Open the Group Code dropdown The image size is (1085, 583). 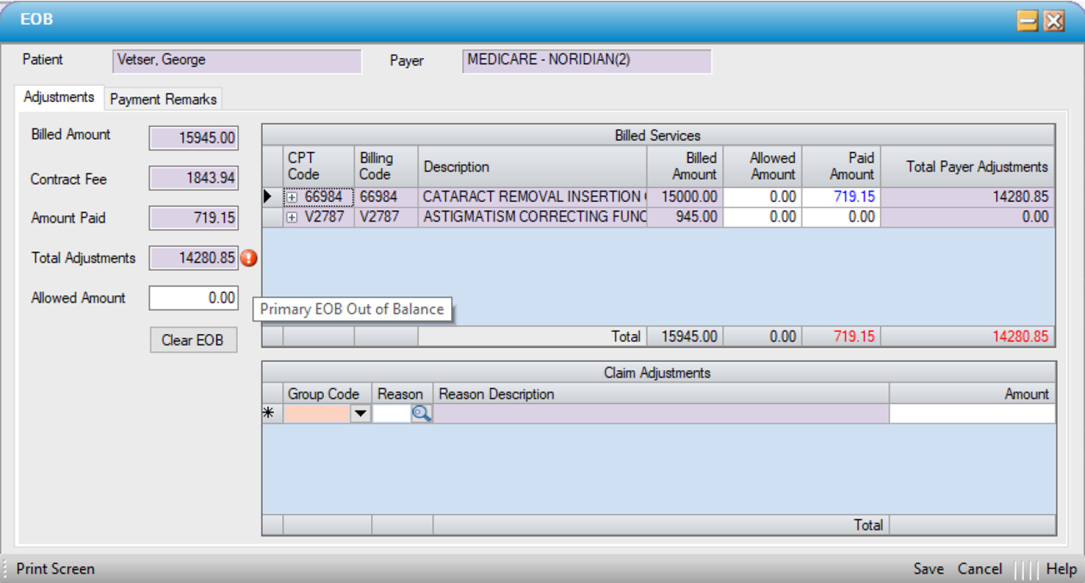coord(360,414)
